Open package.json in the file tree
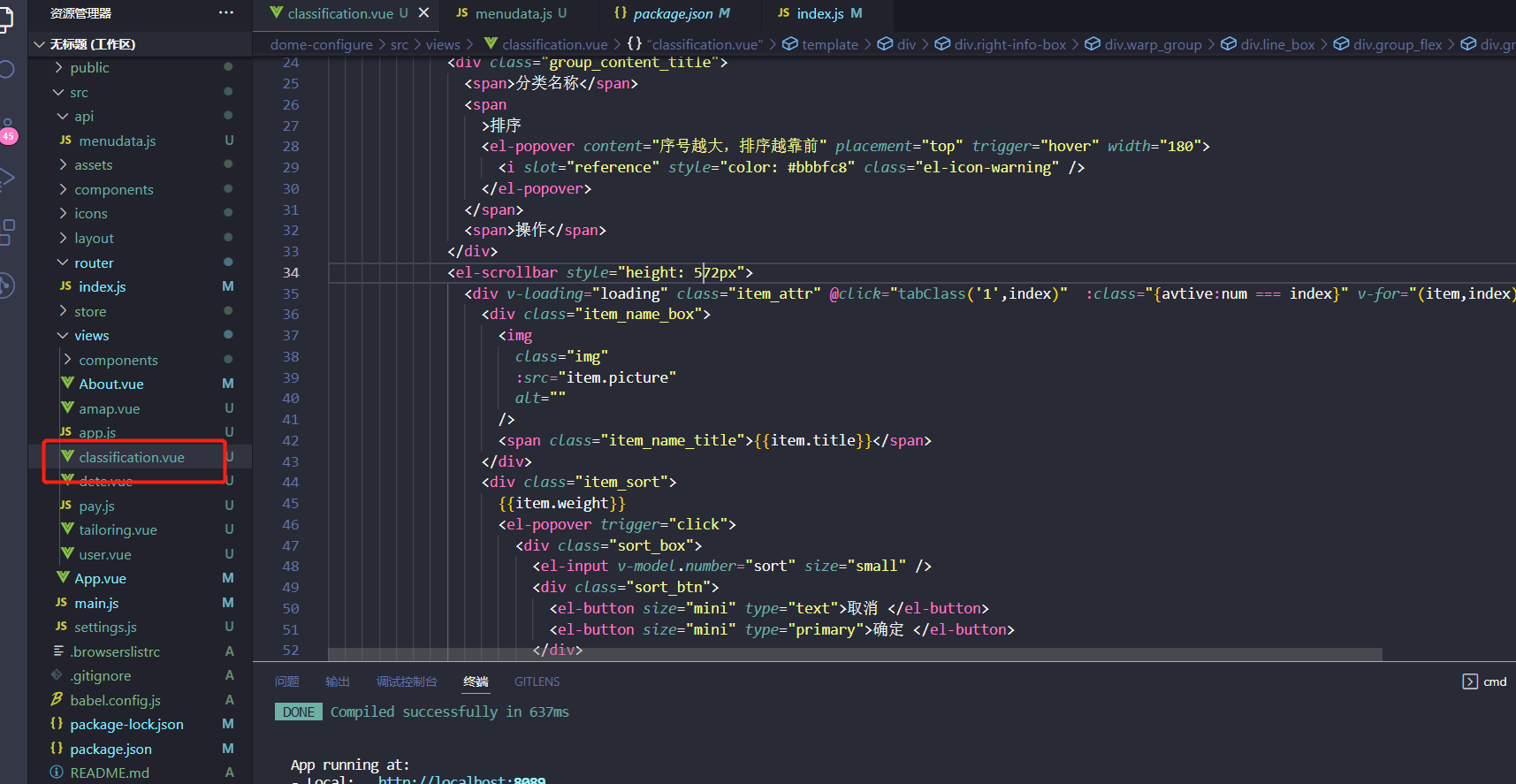Viewport: 1516px width, 784px height. (110, 749)
